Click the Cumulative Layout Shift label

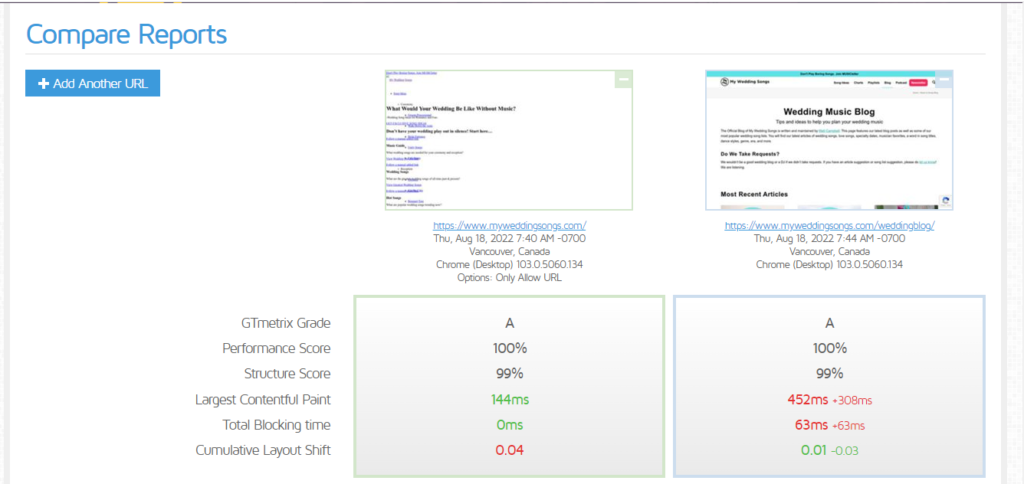tap(263, 450)
